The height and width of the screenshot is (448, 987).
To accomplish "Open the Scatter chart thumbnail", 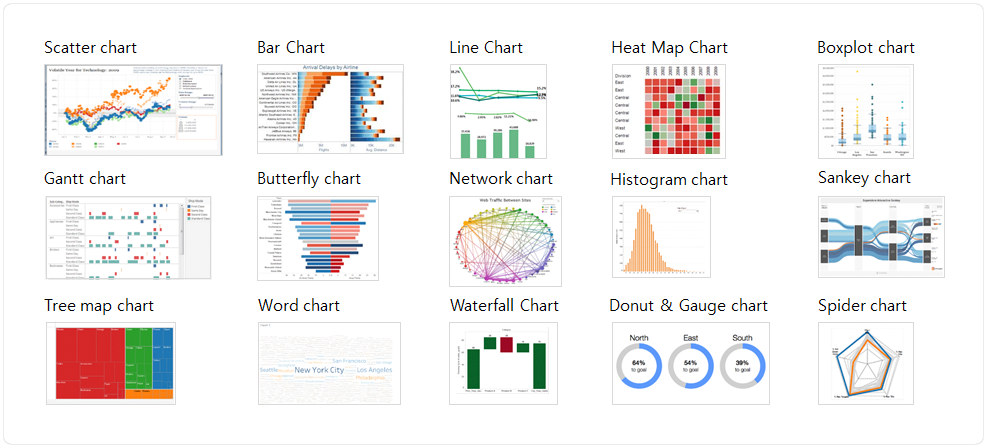I will pyautogui.click(x=133, y=109).
